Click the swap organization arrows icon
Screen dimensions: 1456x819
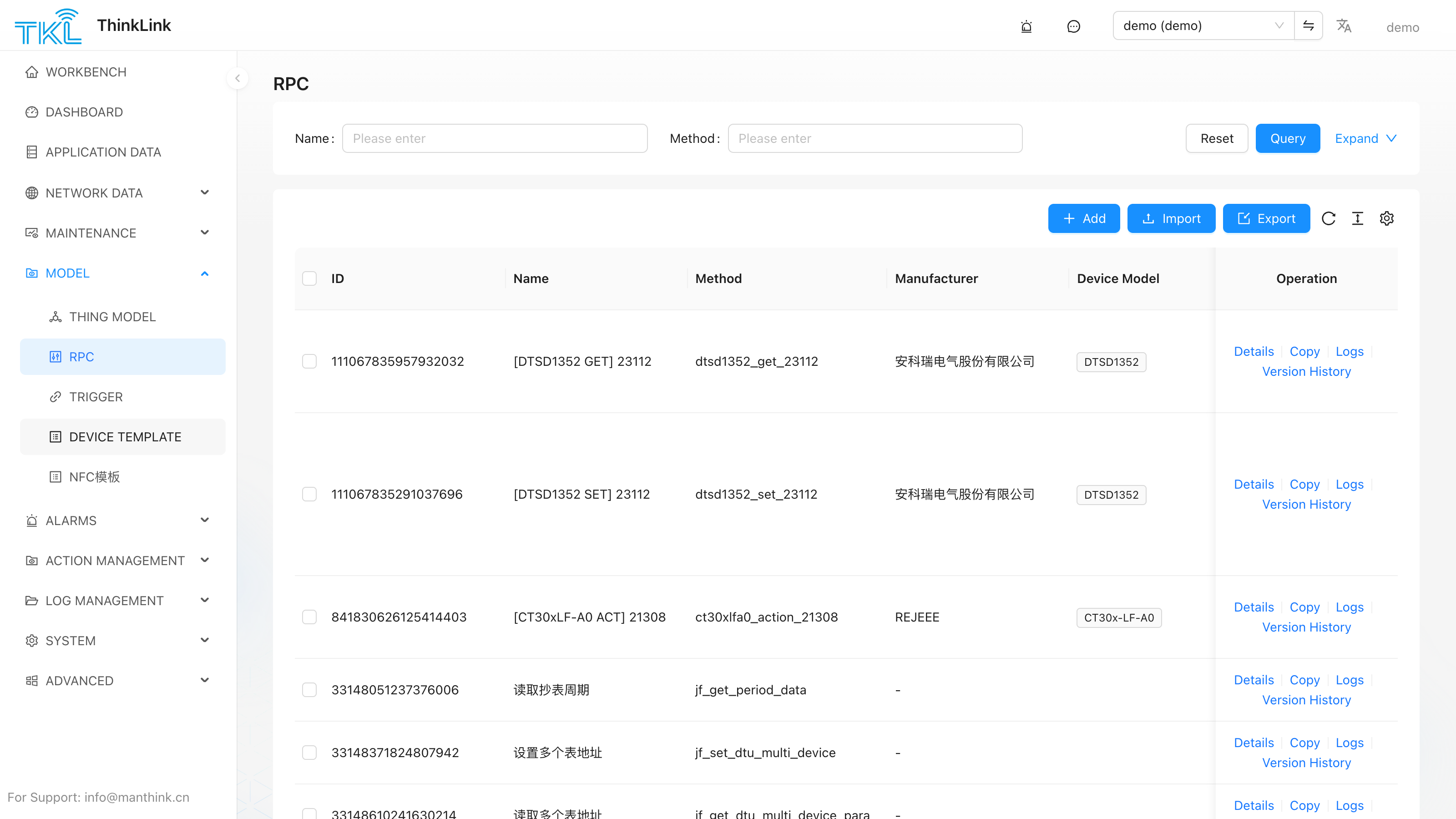pyautogui.click(x=1309, y=25)
